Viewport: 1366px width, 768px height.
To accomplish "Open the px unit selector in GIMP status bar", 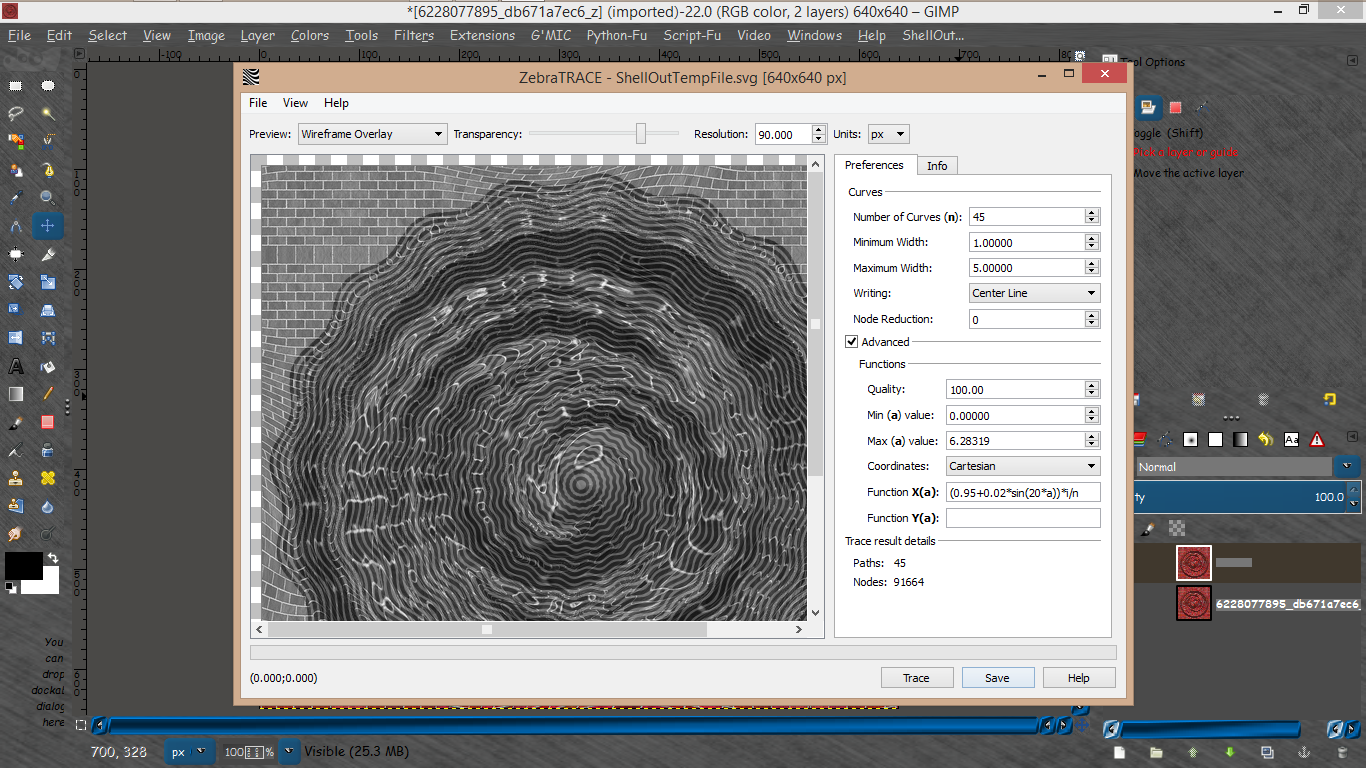I will 188,752.
